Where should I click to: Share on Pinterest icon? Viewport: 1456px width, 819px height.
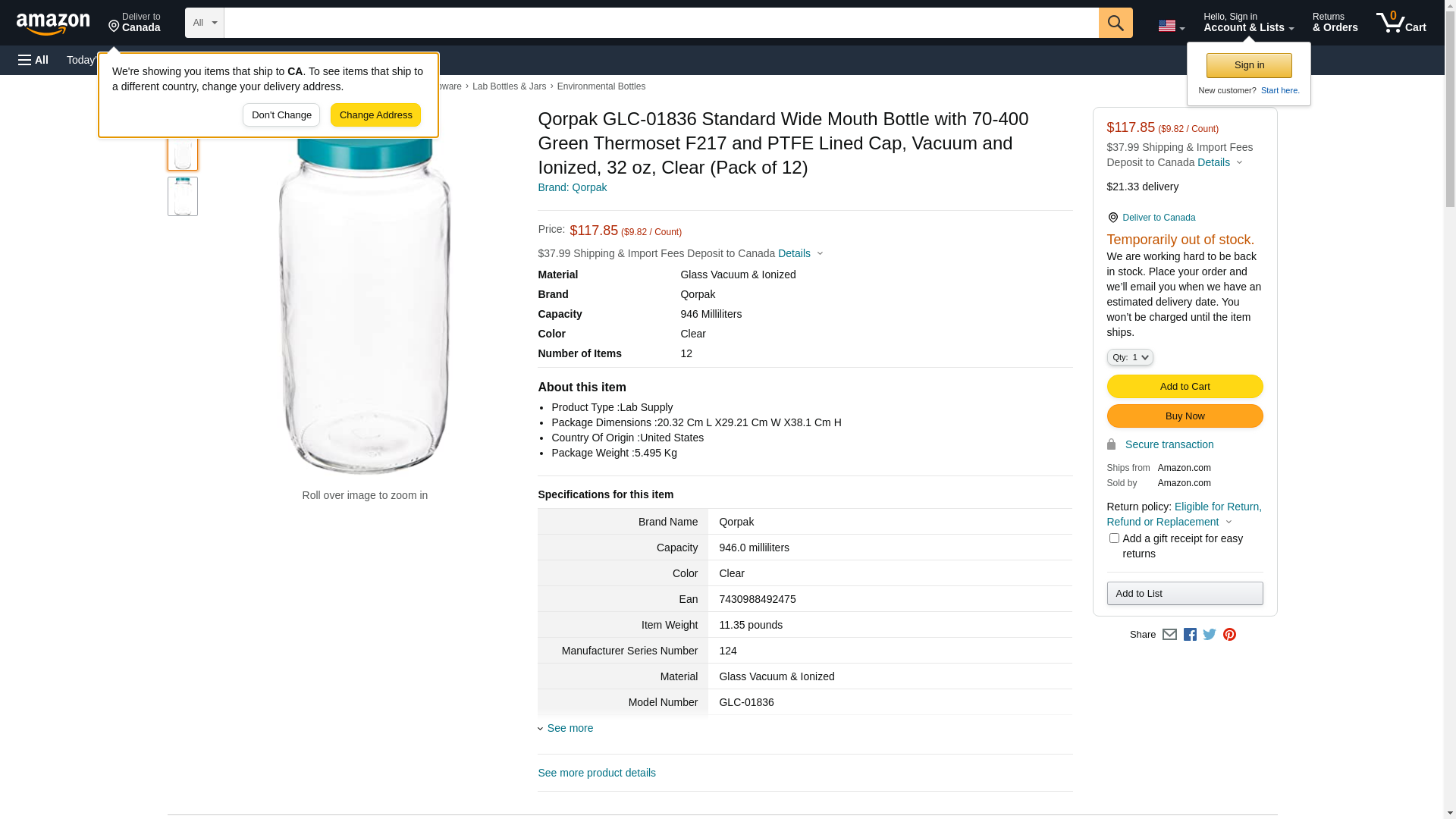point(1229,635)
